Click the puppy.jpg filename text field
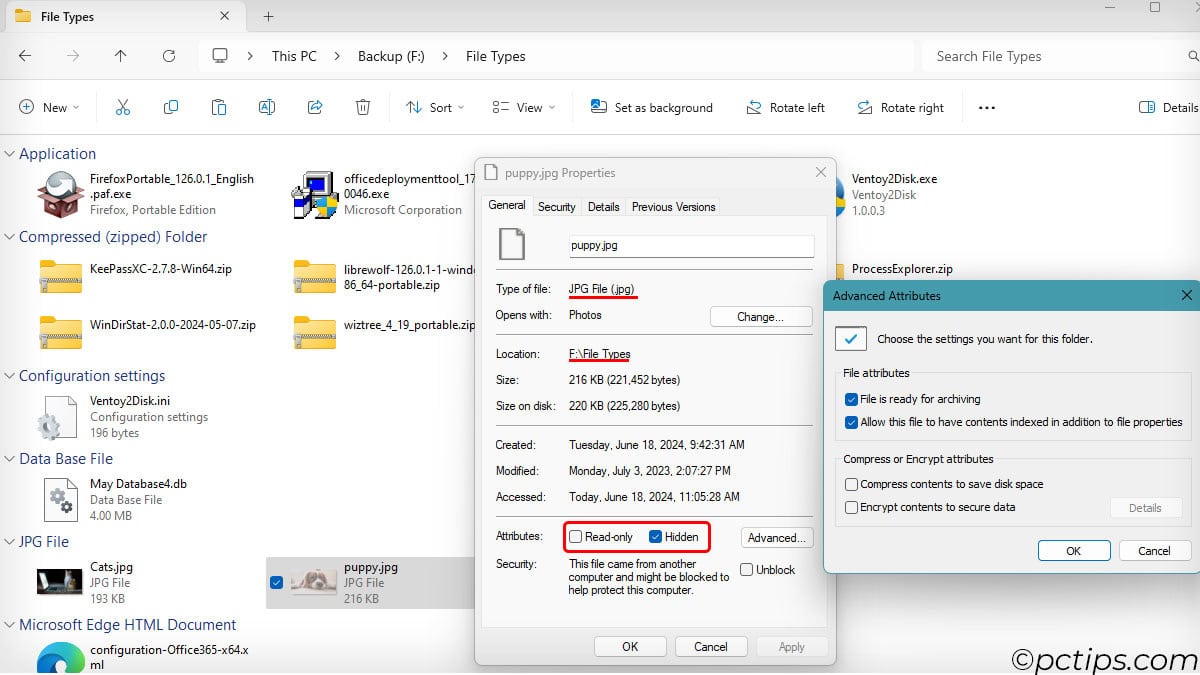 pyautogui.click(x=690, y=244)
